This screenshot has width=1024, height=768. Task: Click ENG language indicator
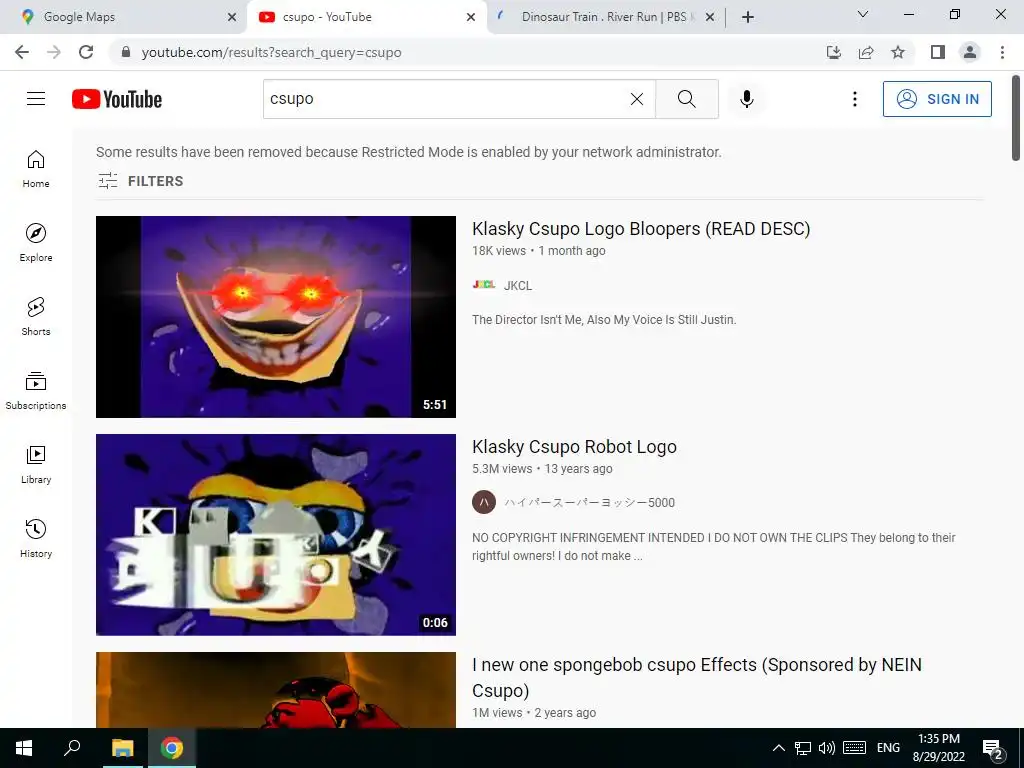pos(888,748)
